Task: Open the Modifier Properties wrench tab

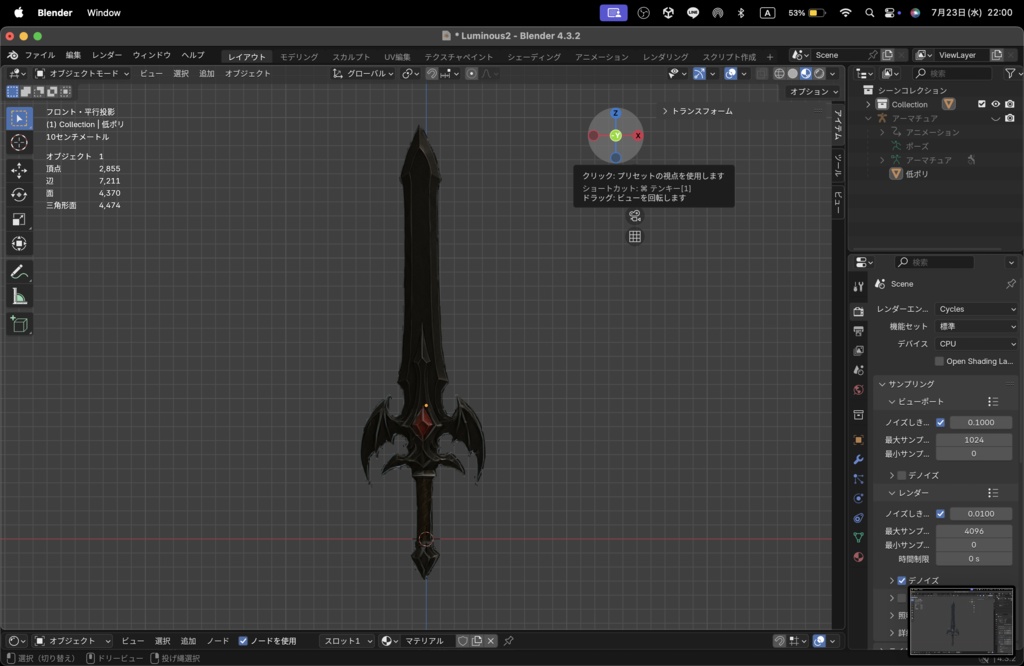Action: coord(858,459)
